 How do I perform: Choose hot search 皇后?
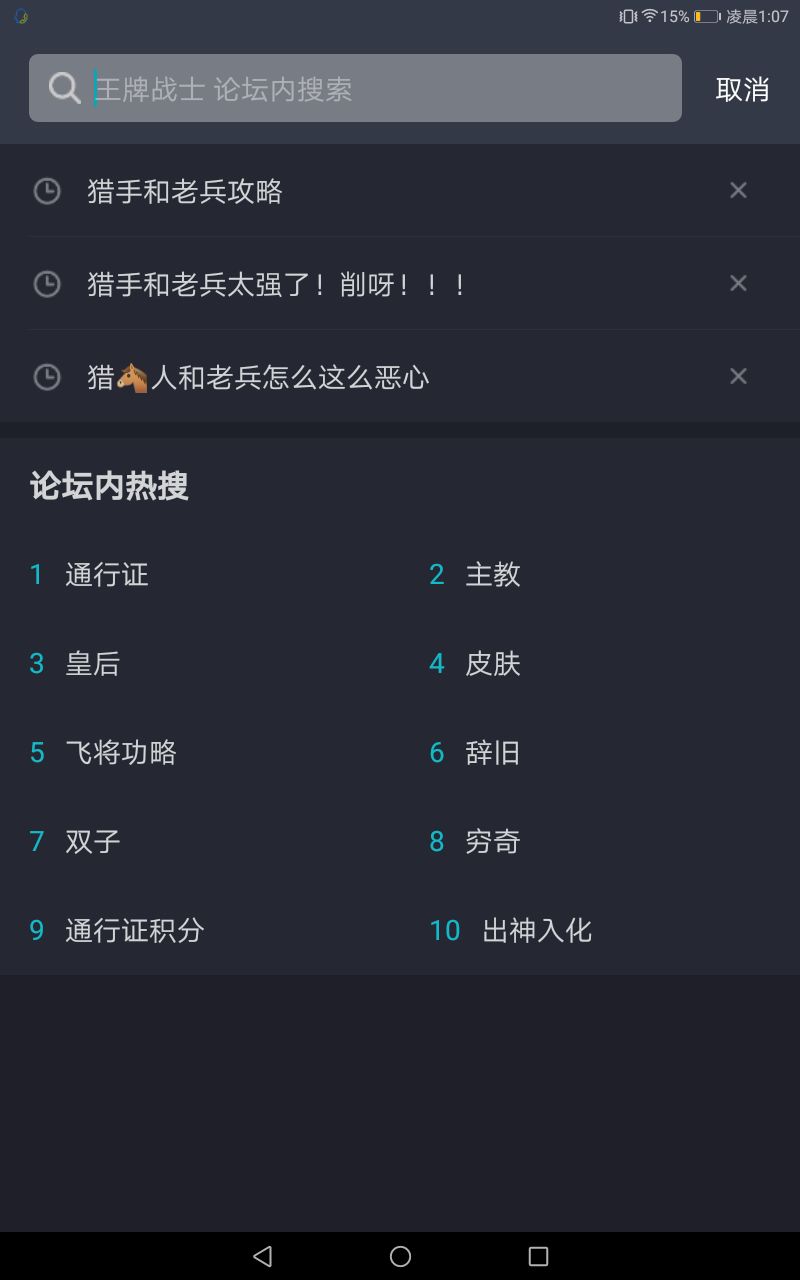click(x=92, y=663)
